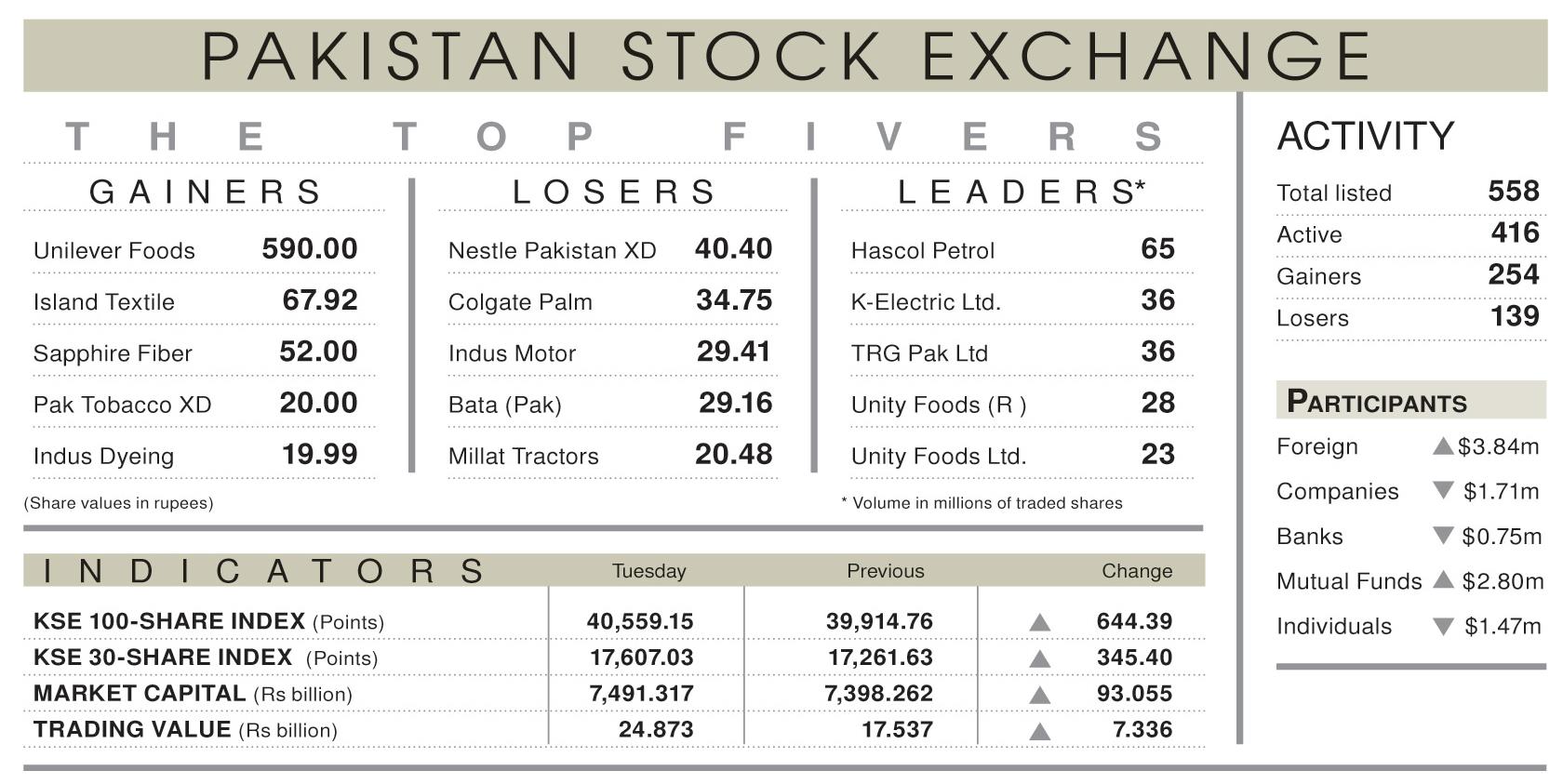This screenshot has height=784, width=1563.
Task: Click the Pakistan Stock Exchange title banner
Action: point(785,56)
